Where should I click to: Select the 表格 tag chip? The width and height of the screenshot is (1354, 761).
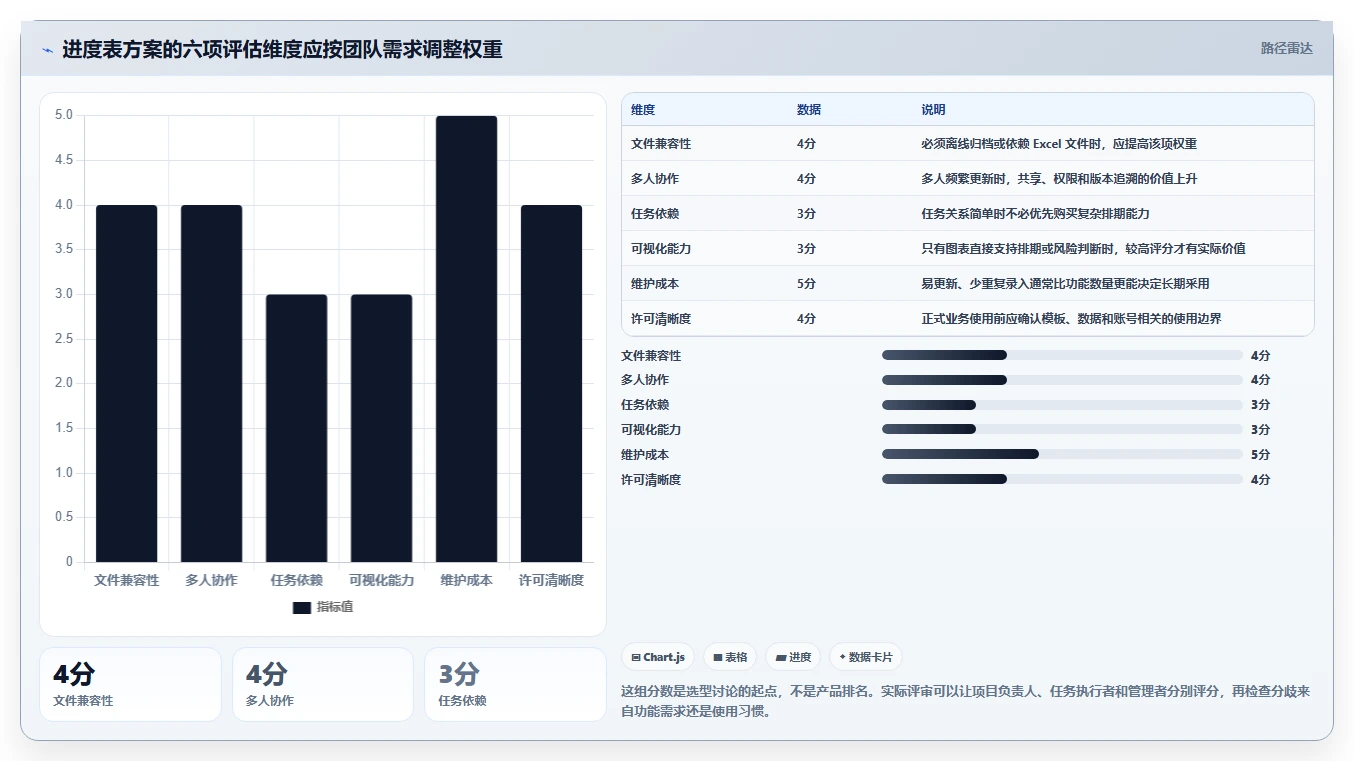coord(730,657)
